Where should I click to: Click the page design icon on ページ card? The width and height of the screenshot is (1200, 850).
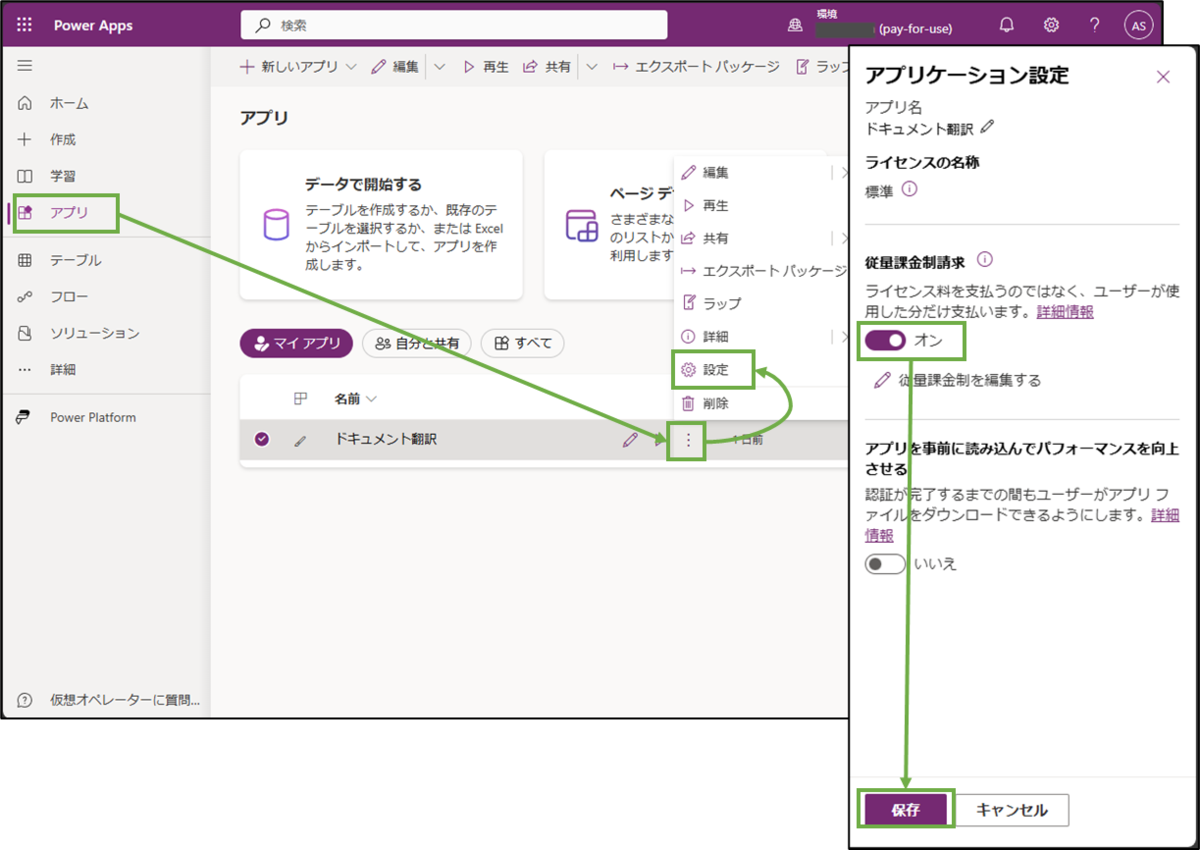coord(581,225)
